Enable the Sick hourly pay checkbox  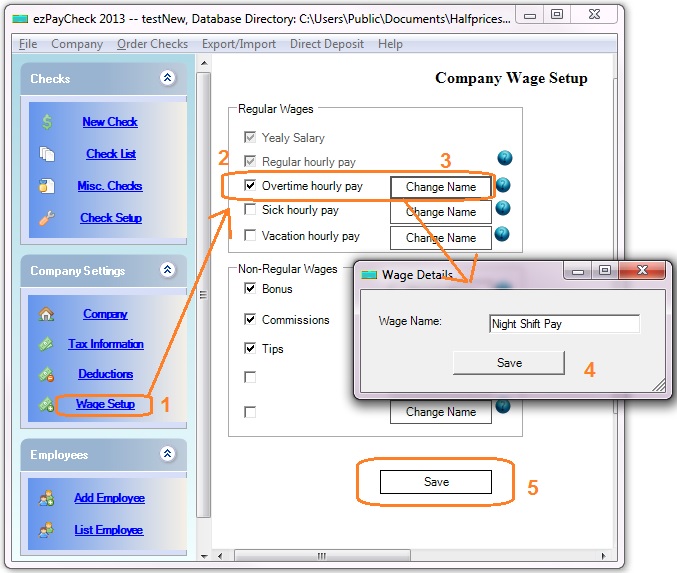click(x=251, y=210)
